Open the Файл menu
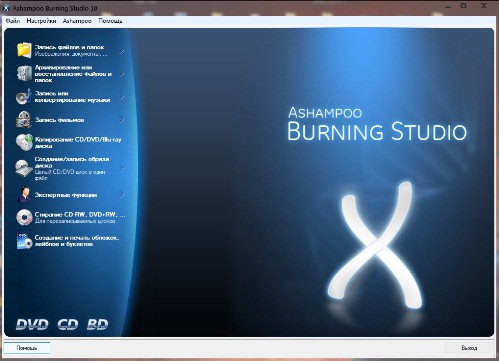Viewport: 499px width, 361px height. [x=13, y=21]
